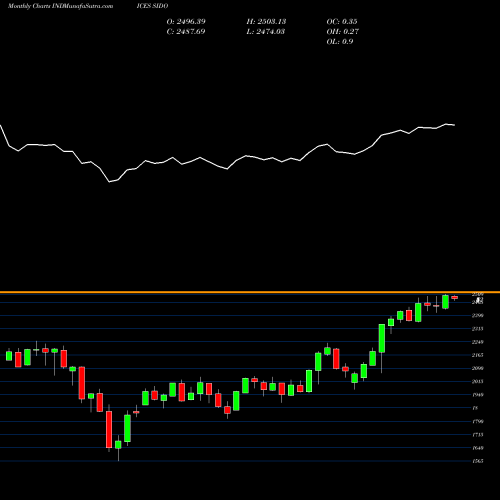Click the white closing-price line chart
Screen dimensions: 500x500
[227, 153]
